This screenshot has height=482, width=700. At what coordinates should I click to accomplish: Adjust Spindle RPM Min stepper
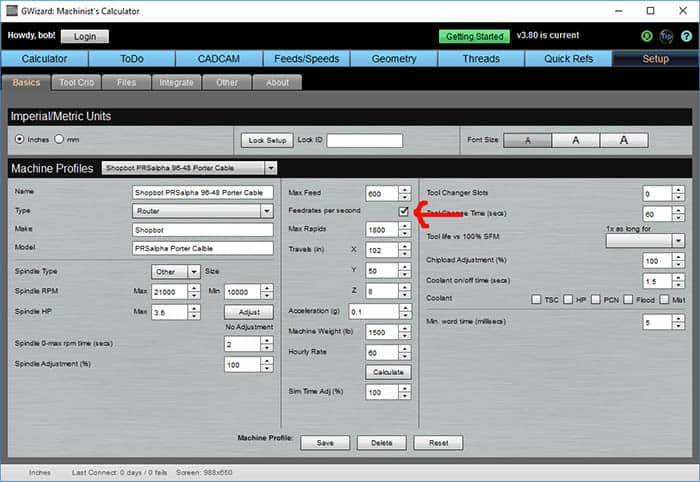[267, 292]
